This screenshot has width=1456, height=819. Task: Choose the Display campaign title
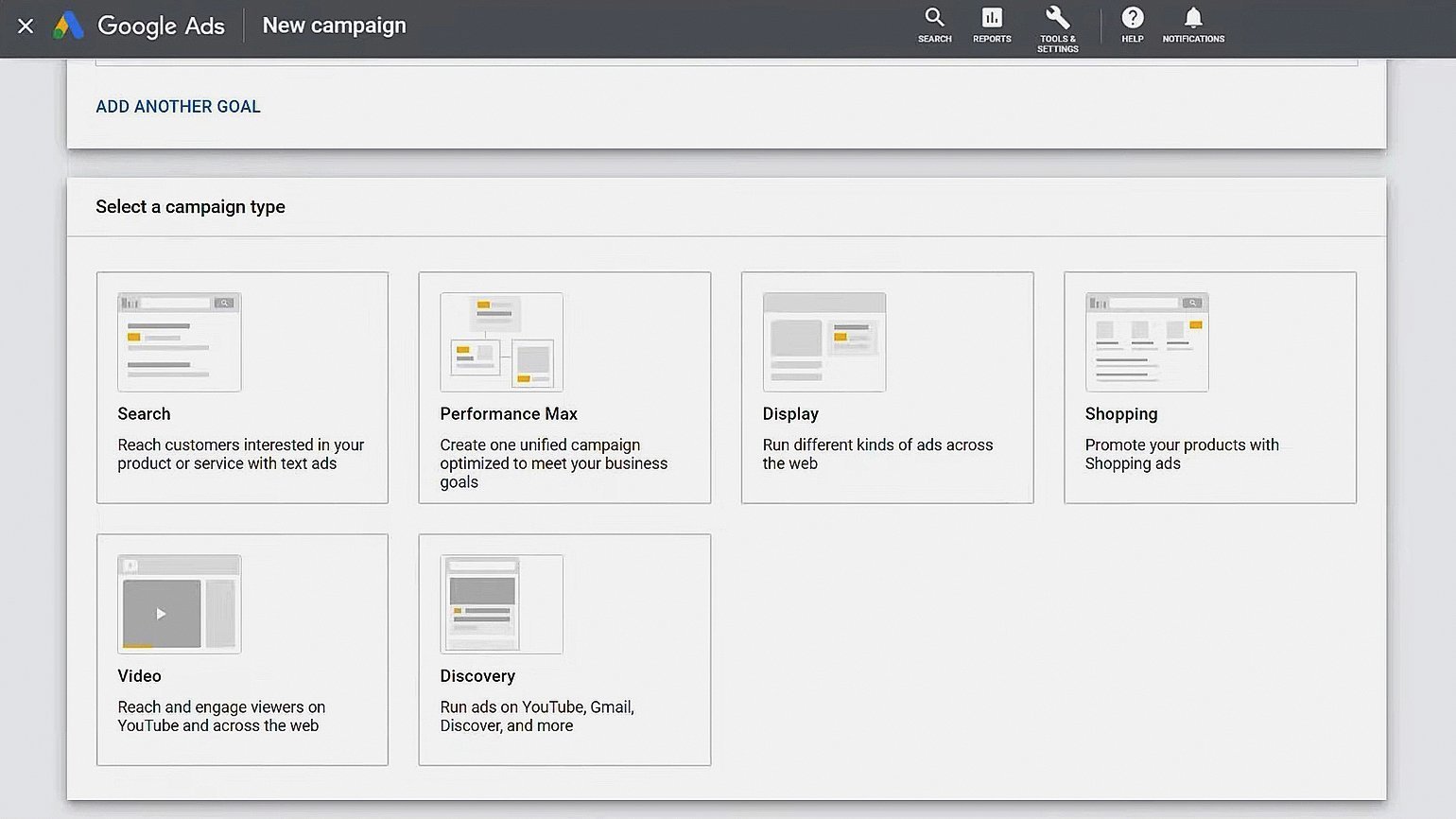point(790,414)
